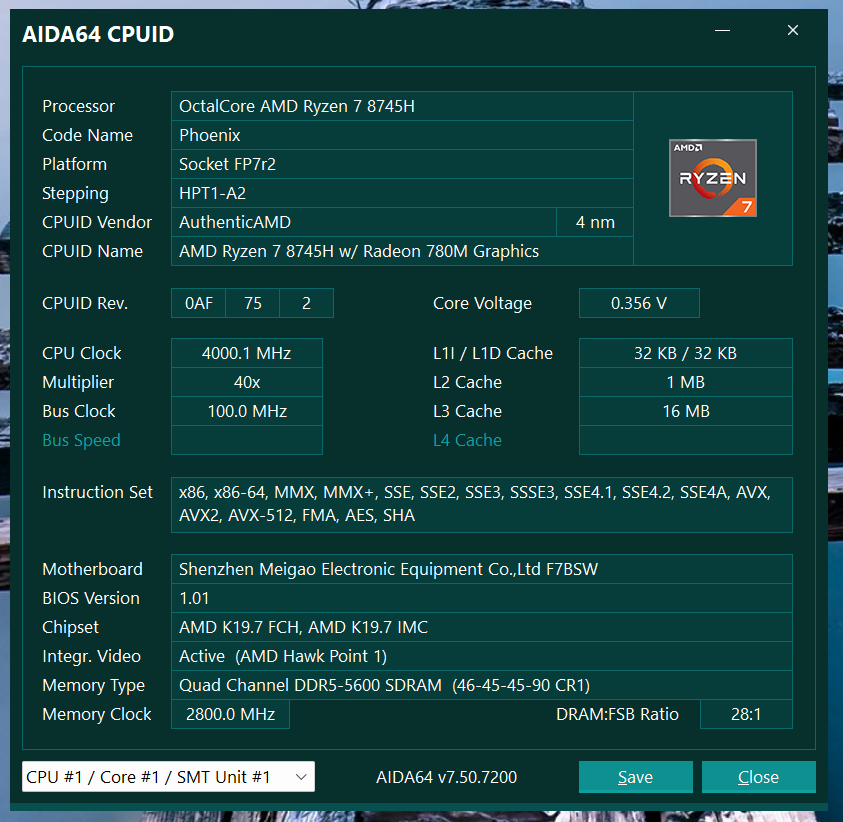Click the Memory Type label
The width and height of the screenshot is (843, 822).
[94, 686]
